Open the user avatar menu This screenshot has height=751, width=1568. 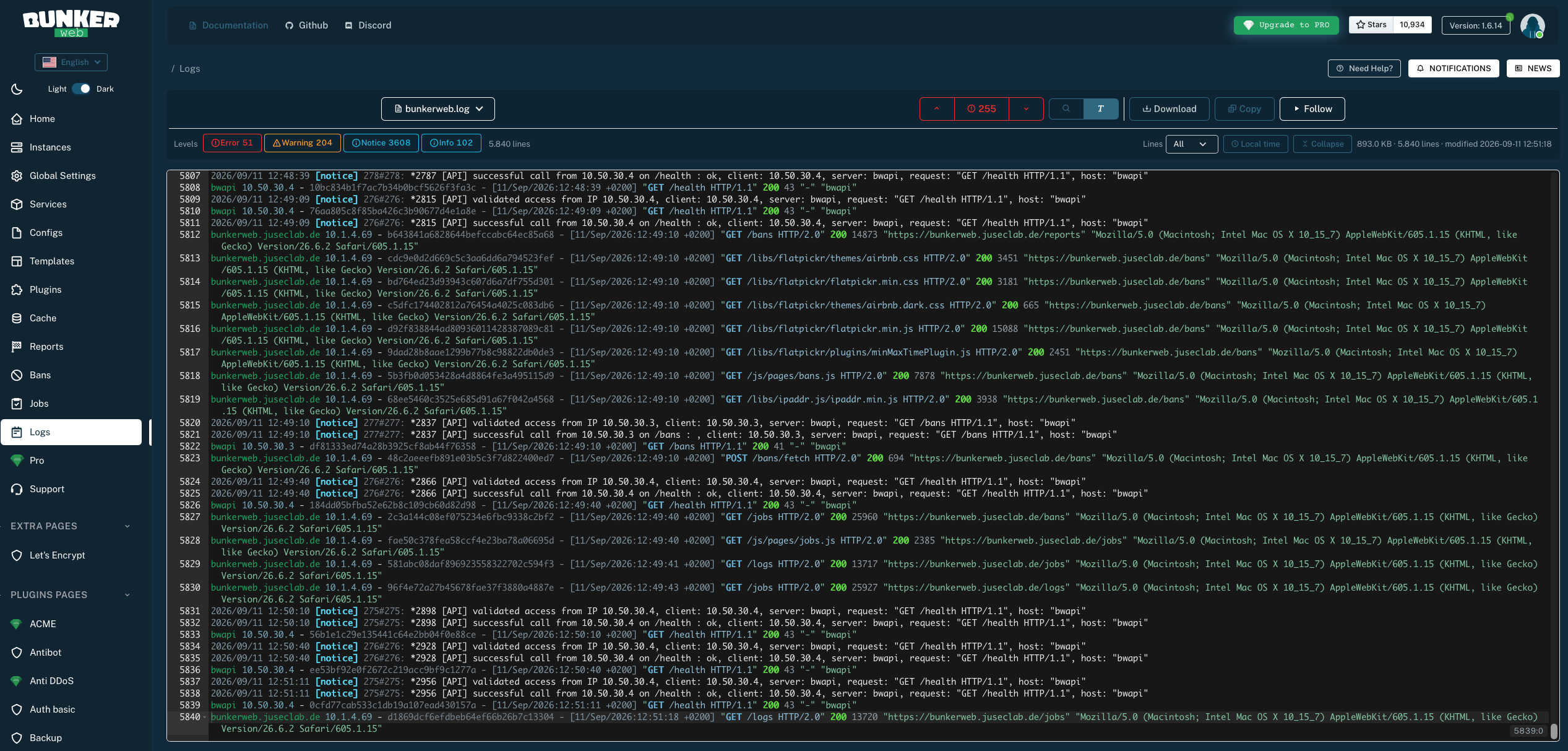(1532, 25)
